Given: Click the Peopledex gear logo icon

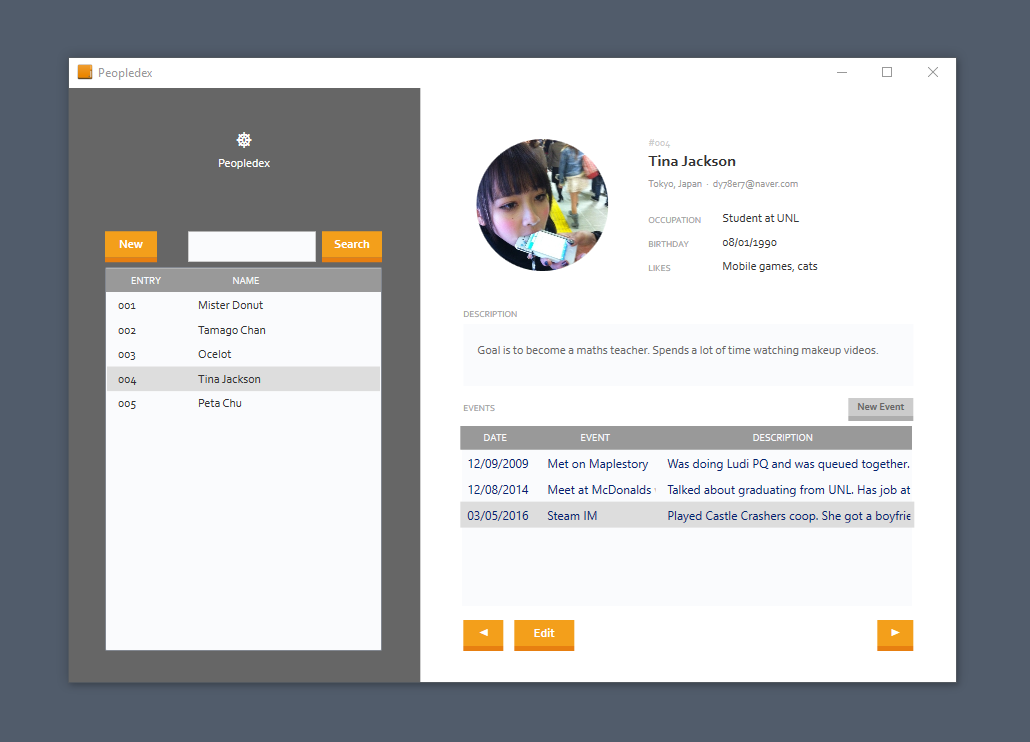Looking at the screenshot, I should pos(244,140).
